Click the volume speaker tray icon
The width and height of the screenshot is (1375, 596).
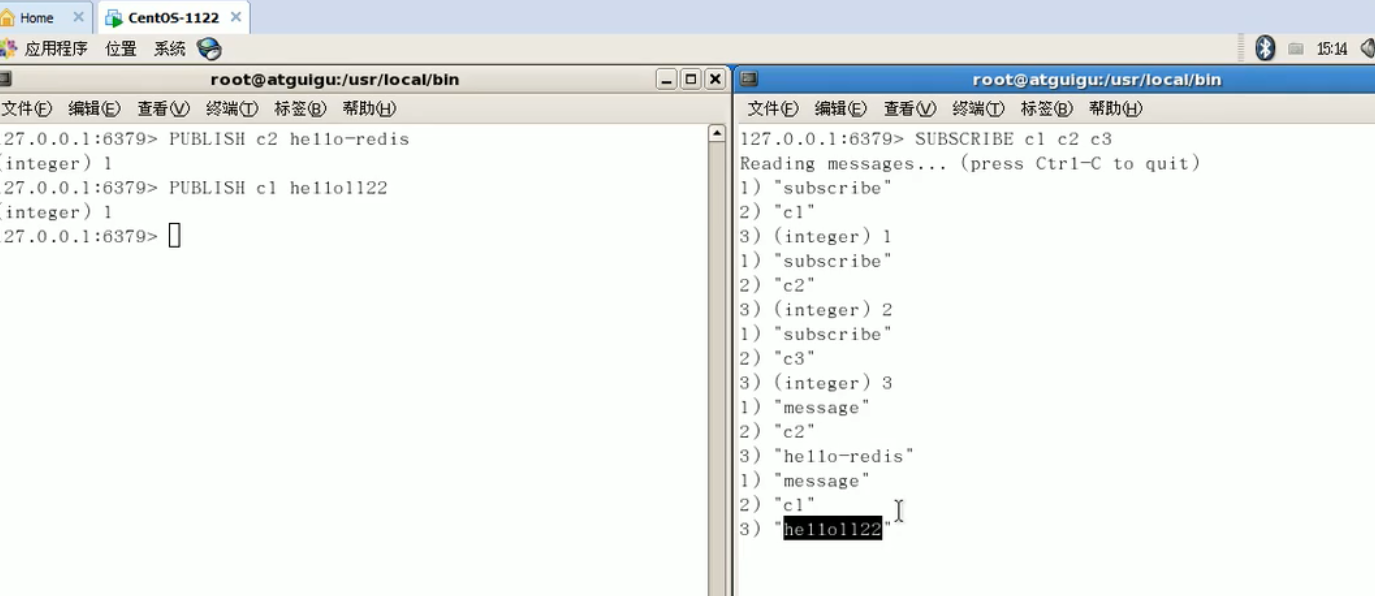[x=1367, y=48]
